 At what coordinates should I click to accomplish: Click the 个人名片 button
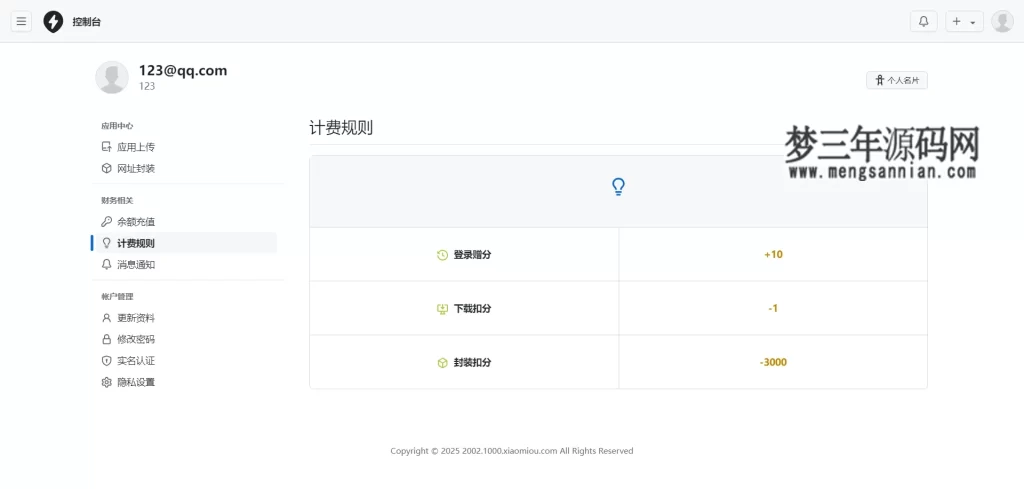tap(897, 80)
